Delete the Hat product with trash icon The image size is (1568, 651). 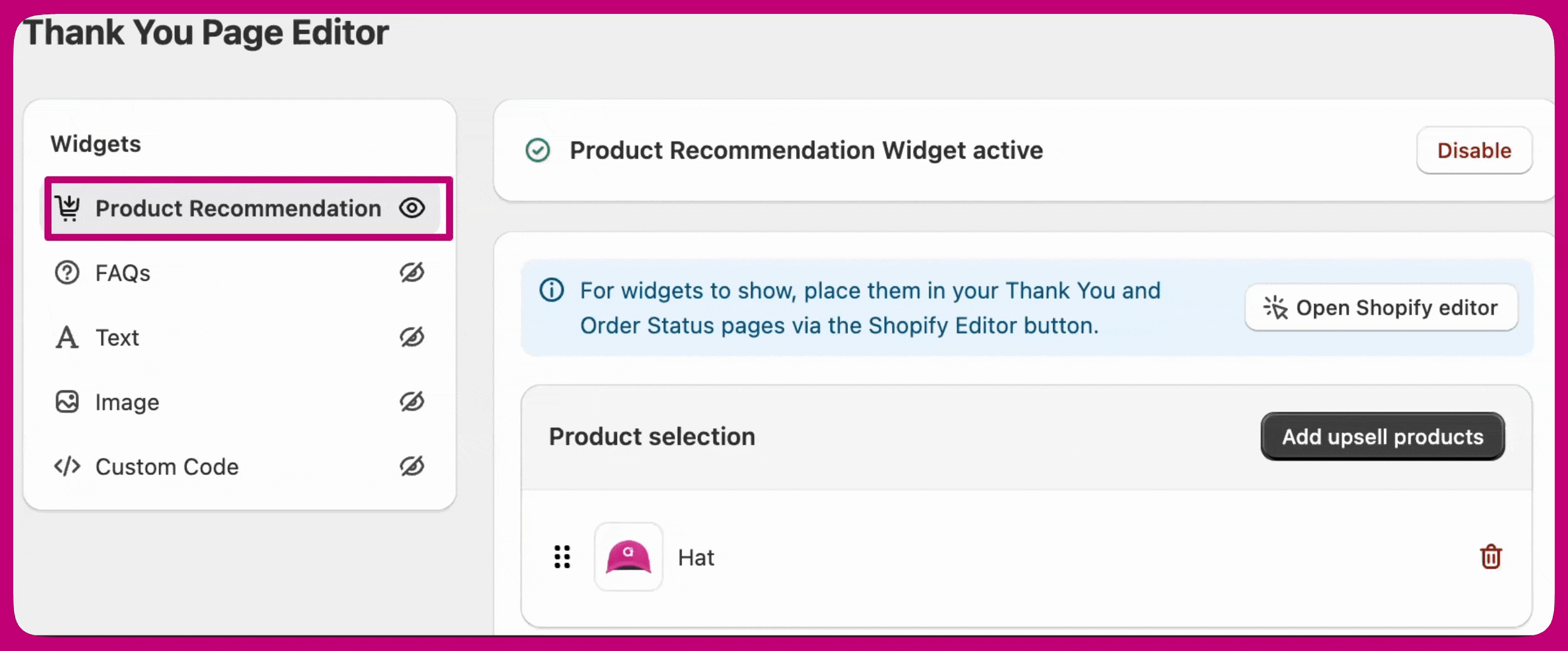coord(1490,557)
